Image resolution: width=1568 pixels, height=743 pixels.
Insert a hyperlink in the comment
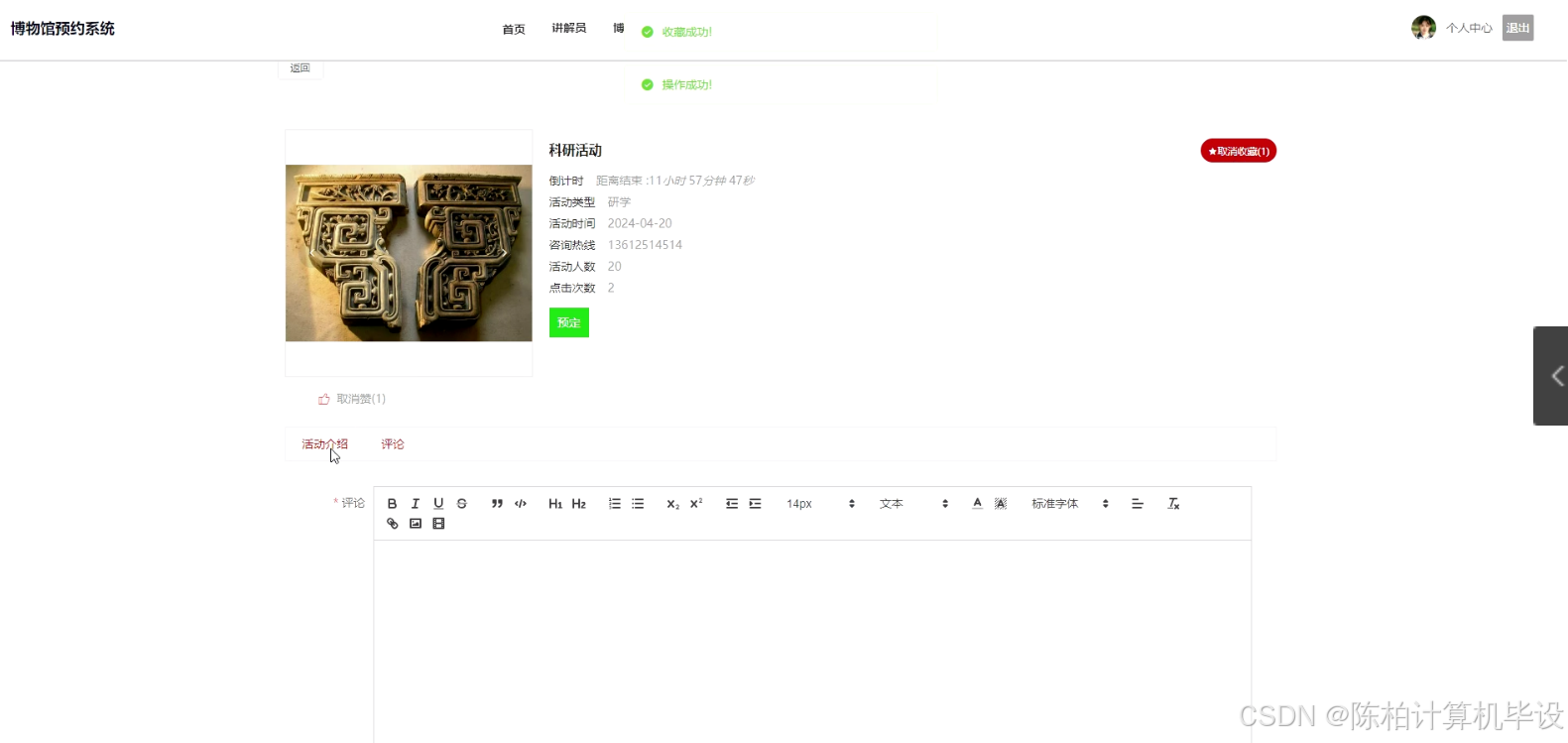pyautogui.click(x=392, y=524)
